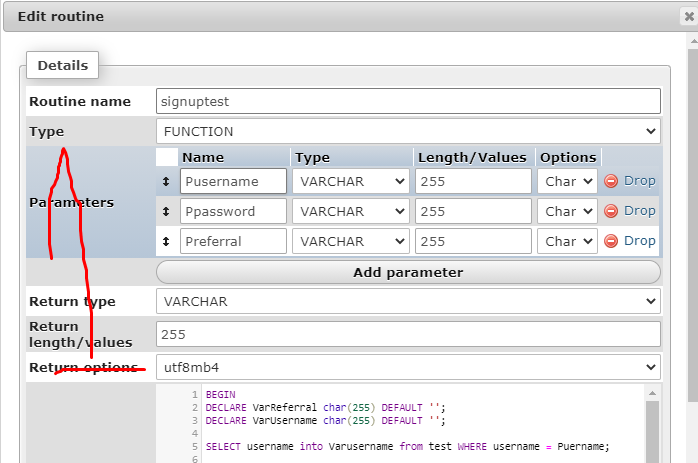Open the Pusername VARCHAR type dropdown
This screenshot has width=698, height=463.
pyautogui.click(x=352, y=181)
